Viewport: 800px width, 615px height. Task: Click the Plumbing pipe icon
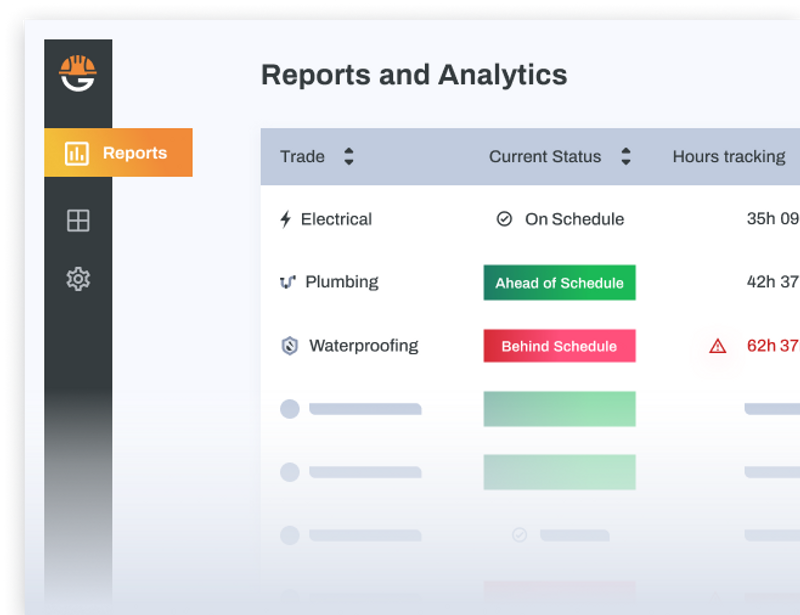click(288, 282)
